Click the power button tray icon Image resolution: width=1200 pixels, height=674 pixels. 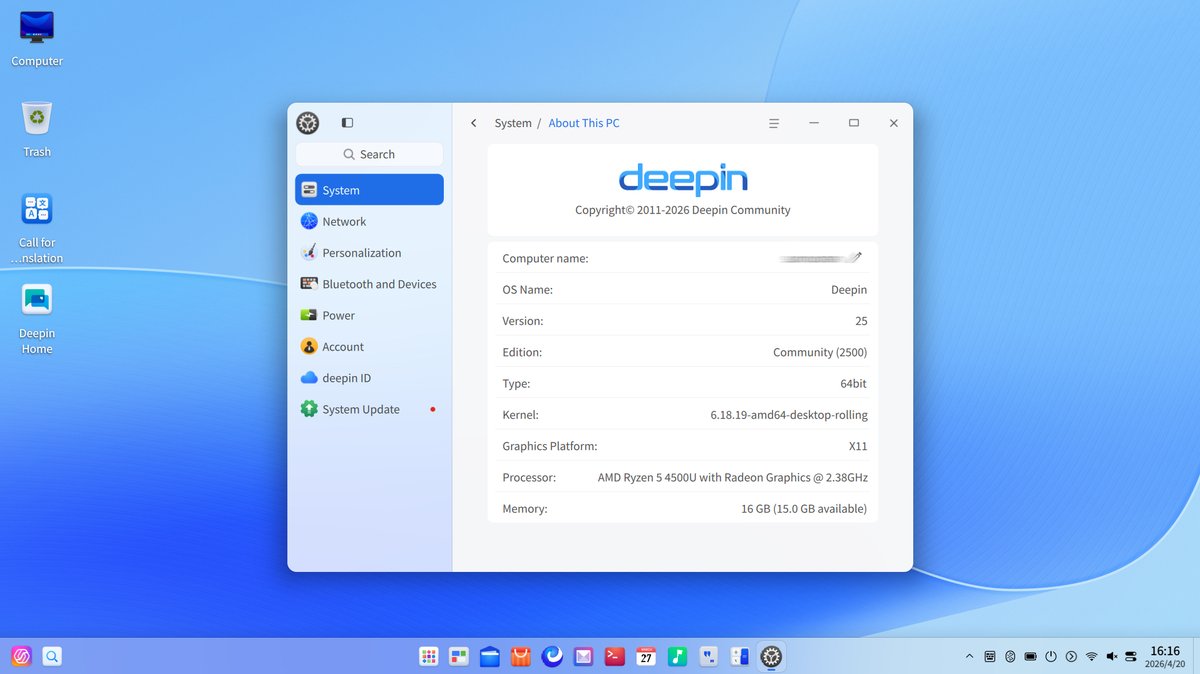click(1051, 656)
